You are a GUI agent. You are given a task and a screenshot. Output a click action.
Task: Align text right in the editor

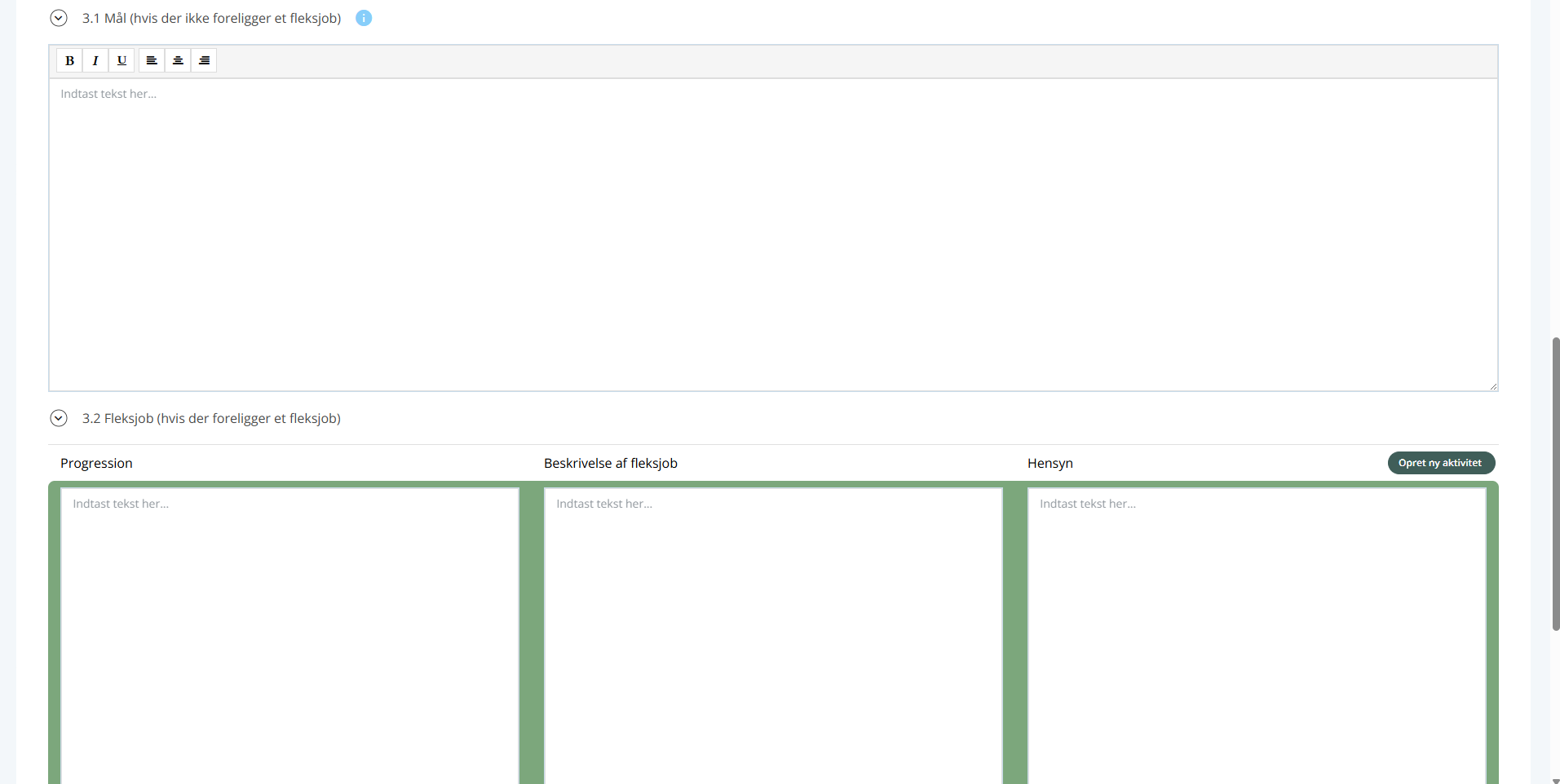[204, 60]
